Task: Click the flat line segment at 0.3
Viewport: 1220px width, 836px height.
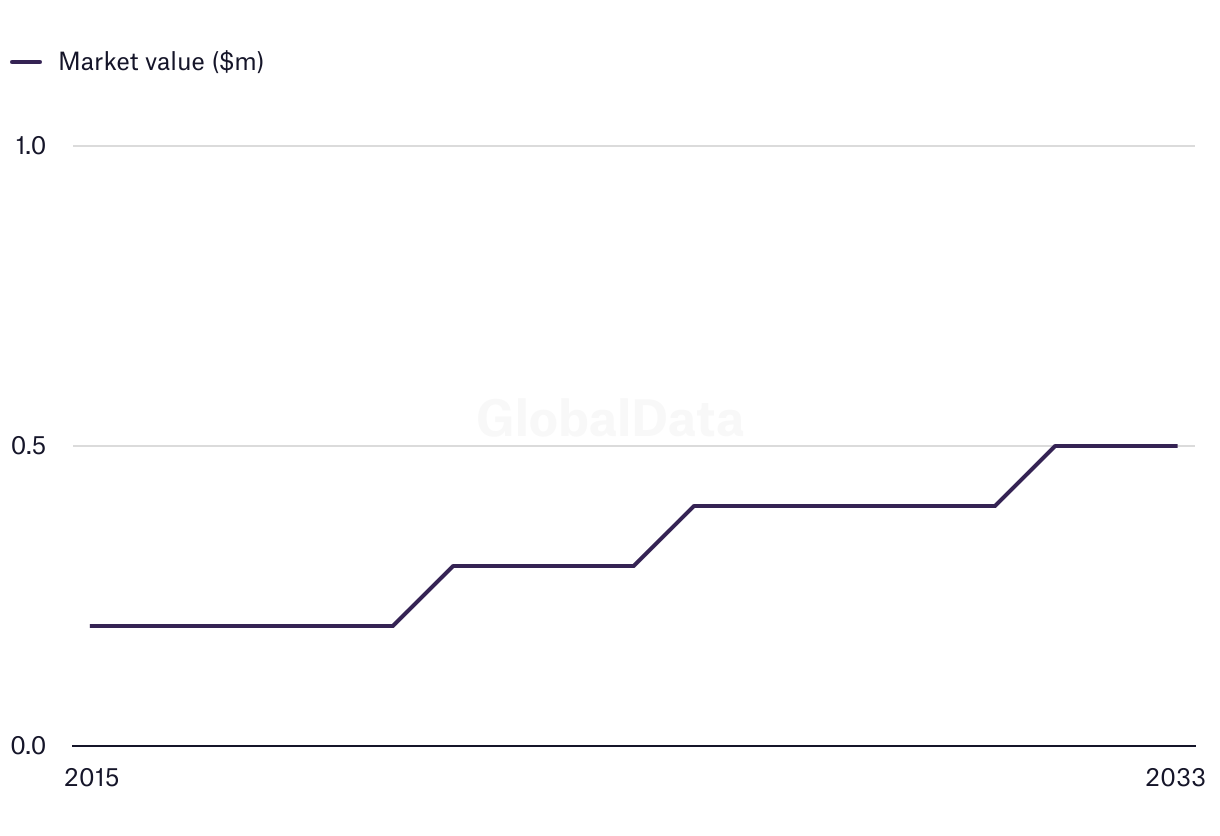Action: click(x=543, y=566)
